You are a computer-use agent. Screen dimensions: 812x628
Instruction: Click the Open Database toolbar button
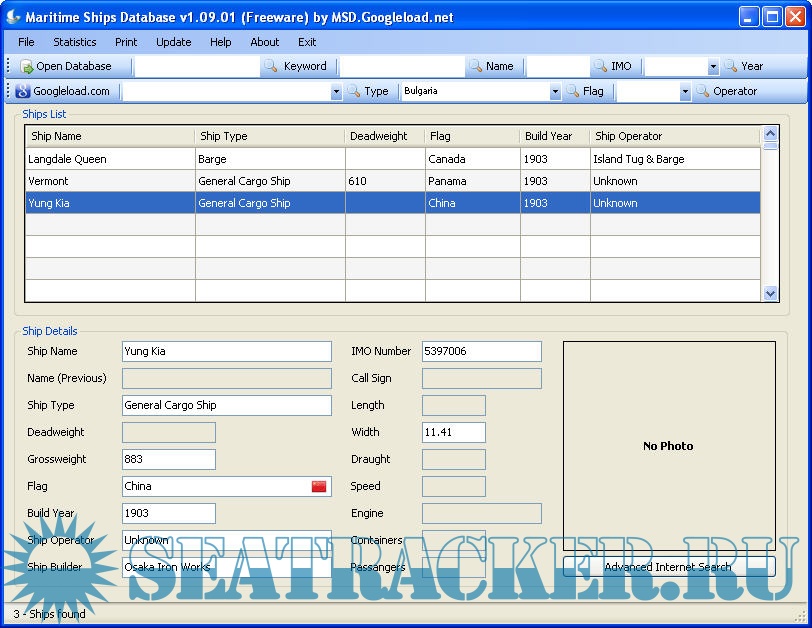tap(66, 66)
